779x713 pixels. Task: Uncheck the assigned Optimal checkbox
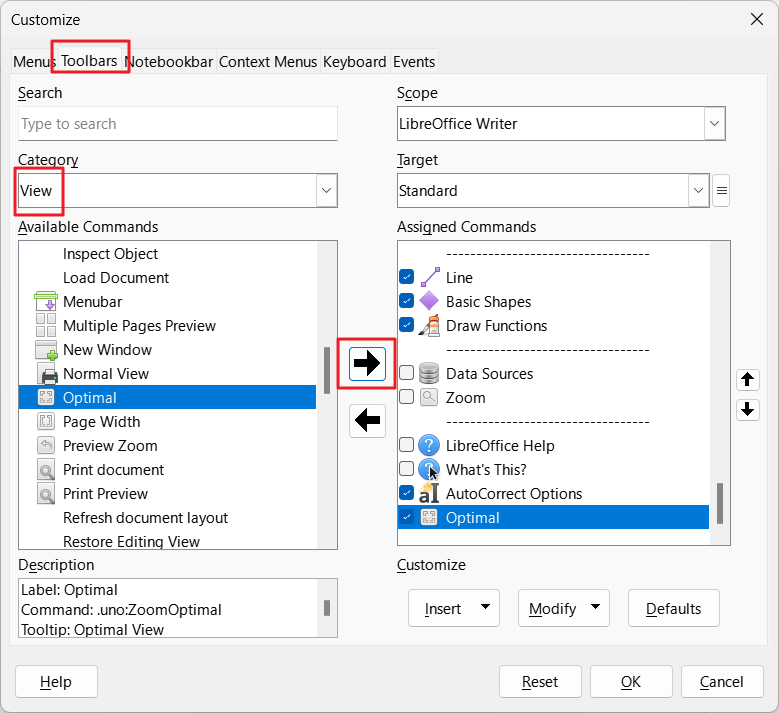(x=406, y=517)
